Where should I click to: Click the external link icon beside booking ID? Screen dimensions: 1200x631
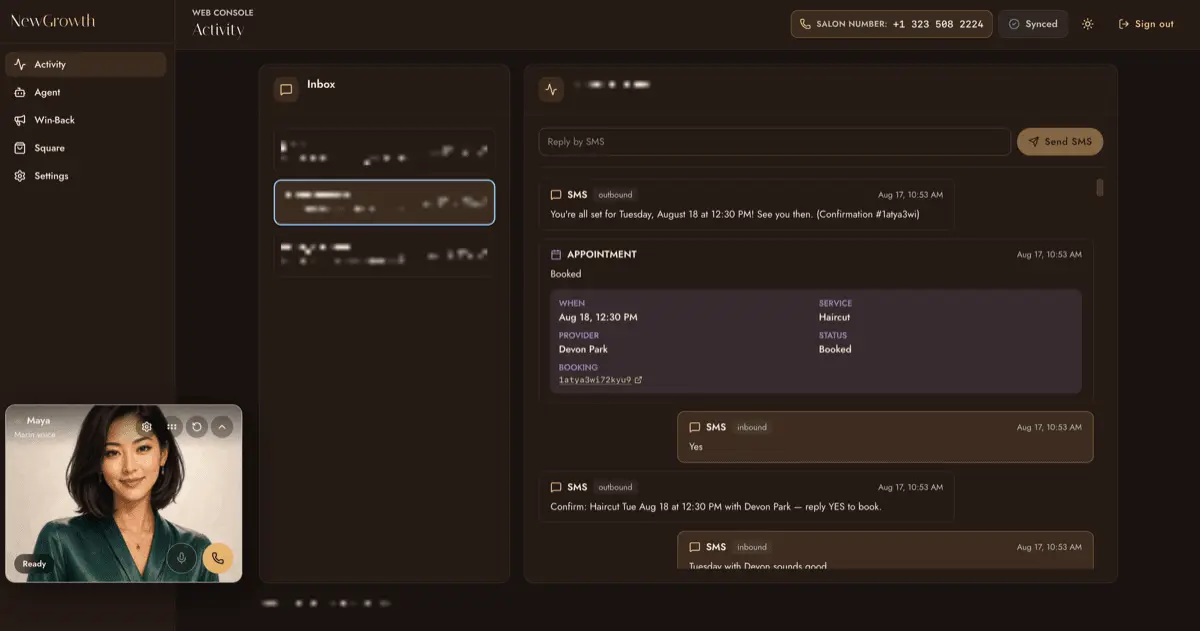click(639, 380)
